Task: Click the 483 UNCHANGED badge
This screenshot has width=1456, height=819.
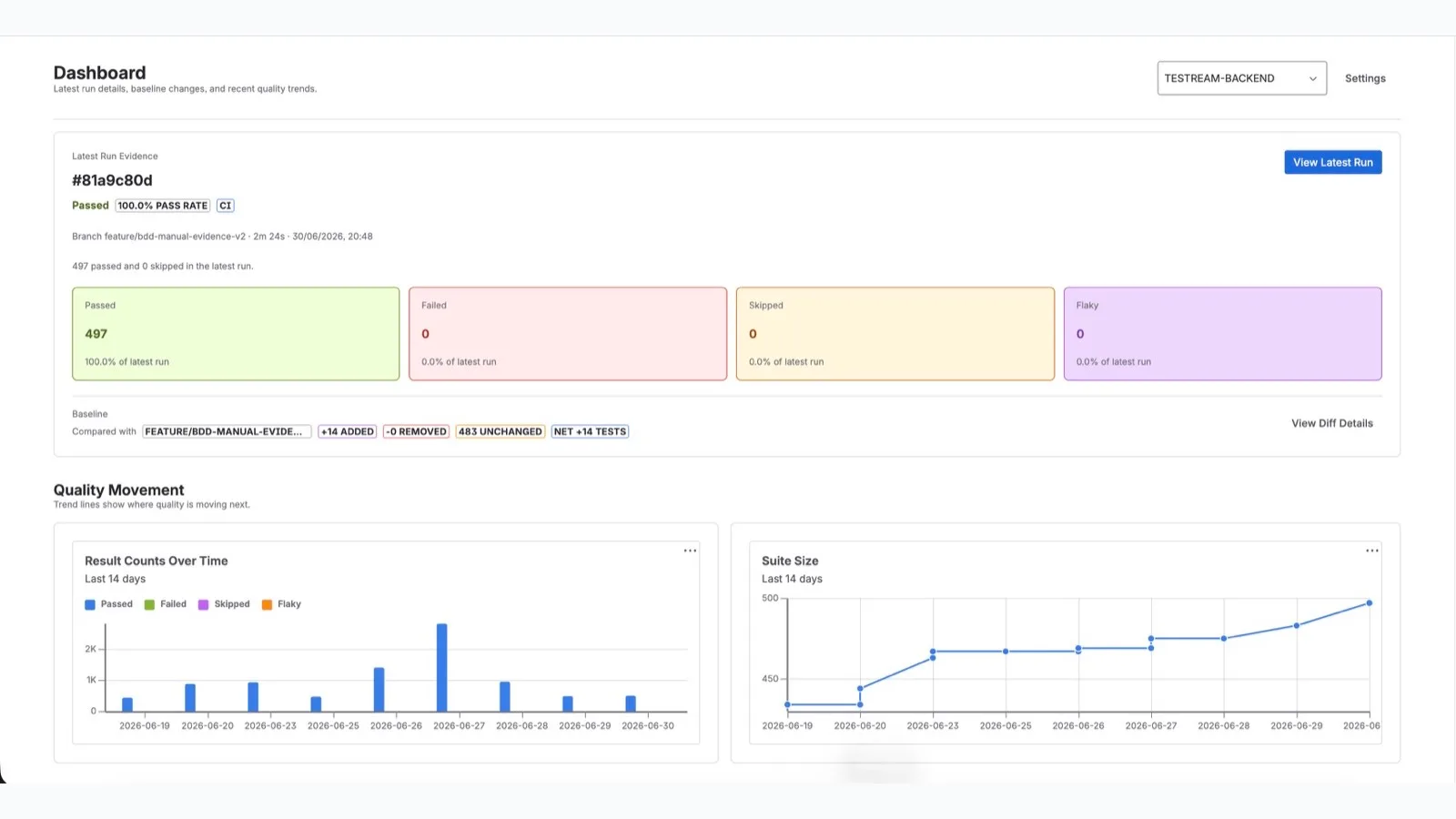Action: [500, 431]
